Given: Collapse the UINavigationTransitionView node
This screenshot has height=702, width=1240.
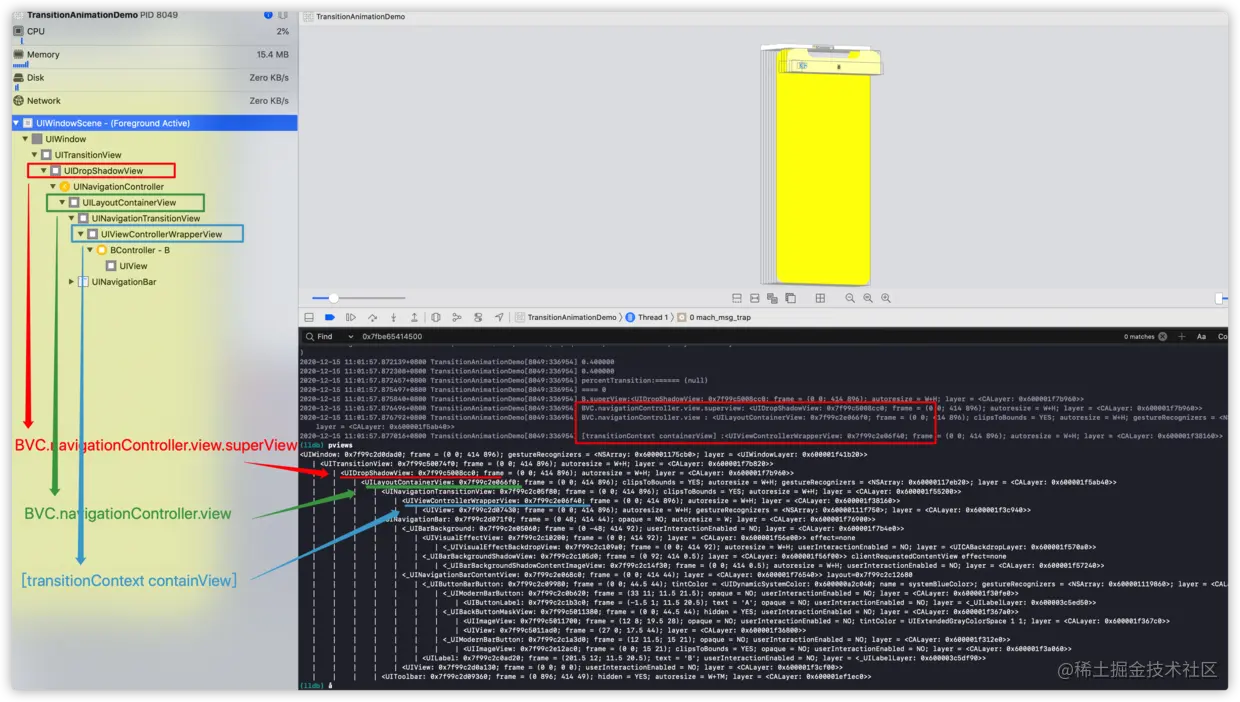Looking at the screenshot, I should (x=71, y=218).
